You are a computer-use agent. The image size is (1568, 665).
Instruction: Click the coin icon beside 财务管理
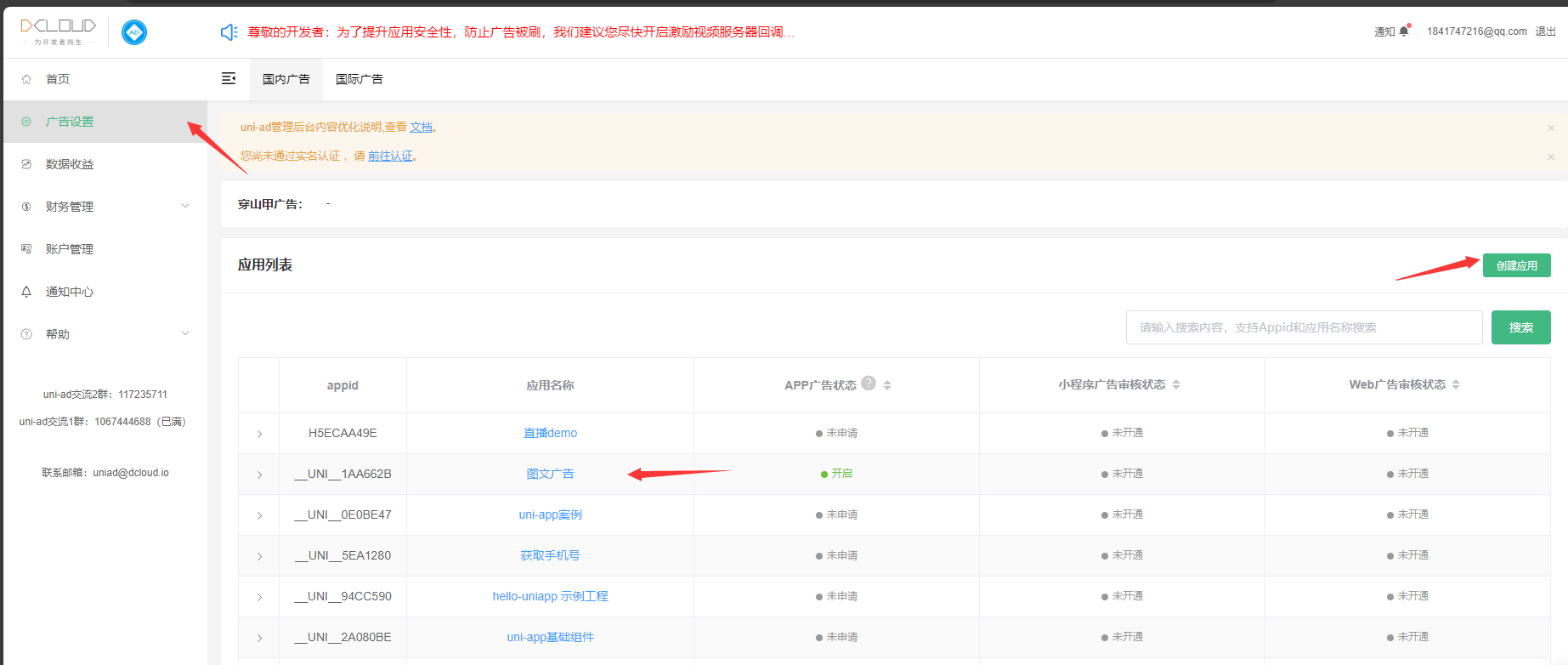coord(26,207)
